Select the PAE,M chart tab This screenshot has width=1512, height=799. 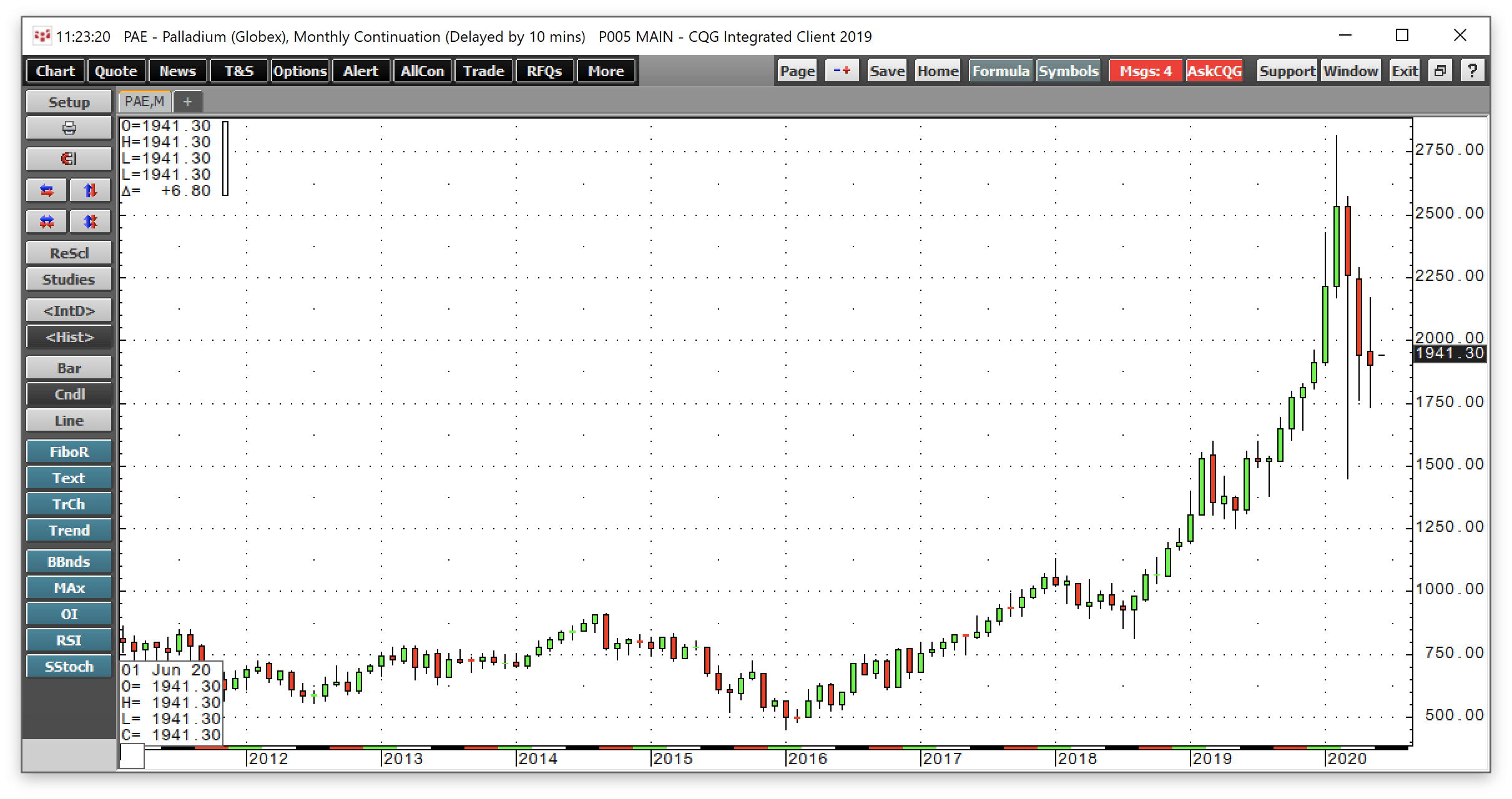point(145,102)
